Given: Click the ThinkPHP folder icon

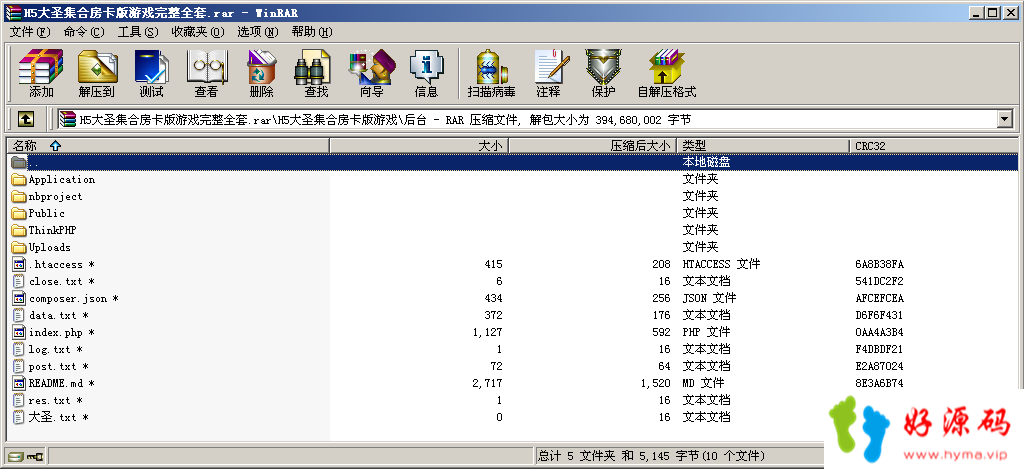Looking at the screenshot, I should (x=18, y=231).
